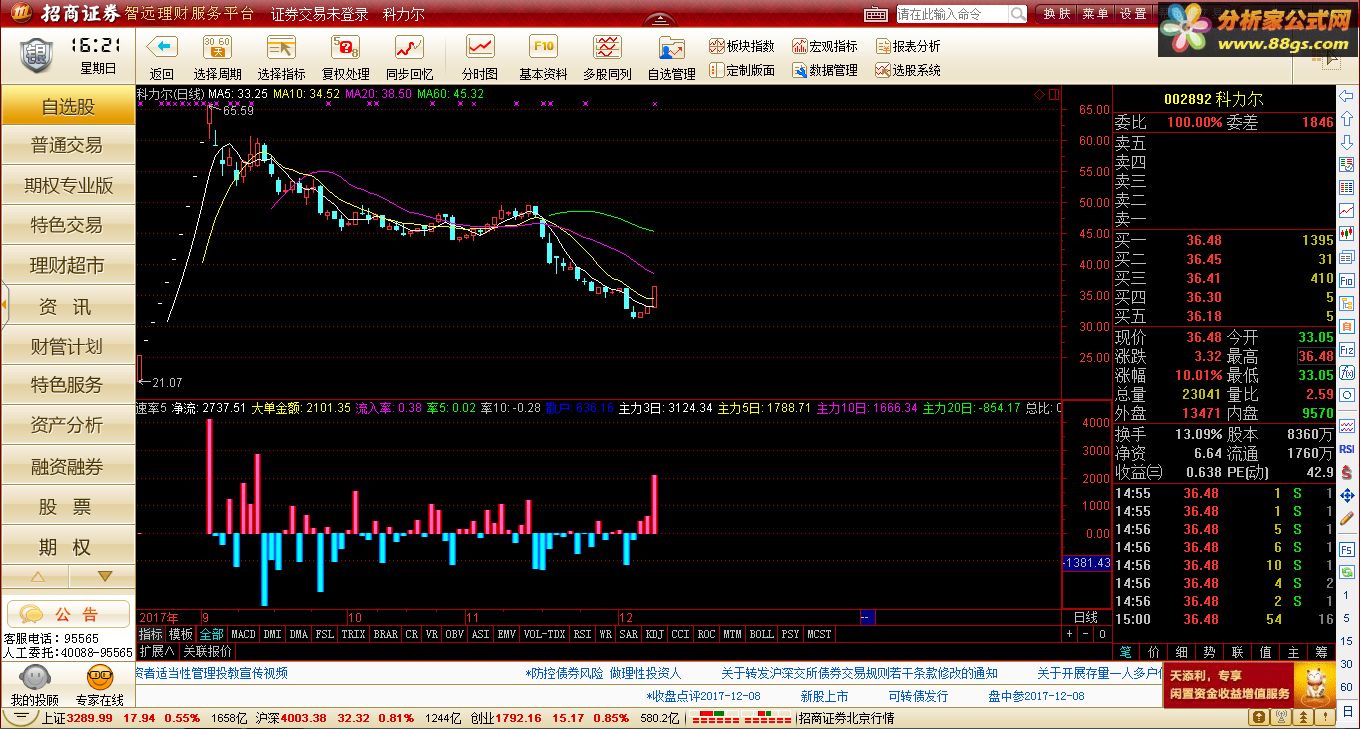Click the chart zoom-out minus button
This screenshot has height=729, width=1360.
pos(1086,634)
